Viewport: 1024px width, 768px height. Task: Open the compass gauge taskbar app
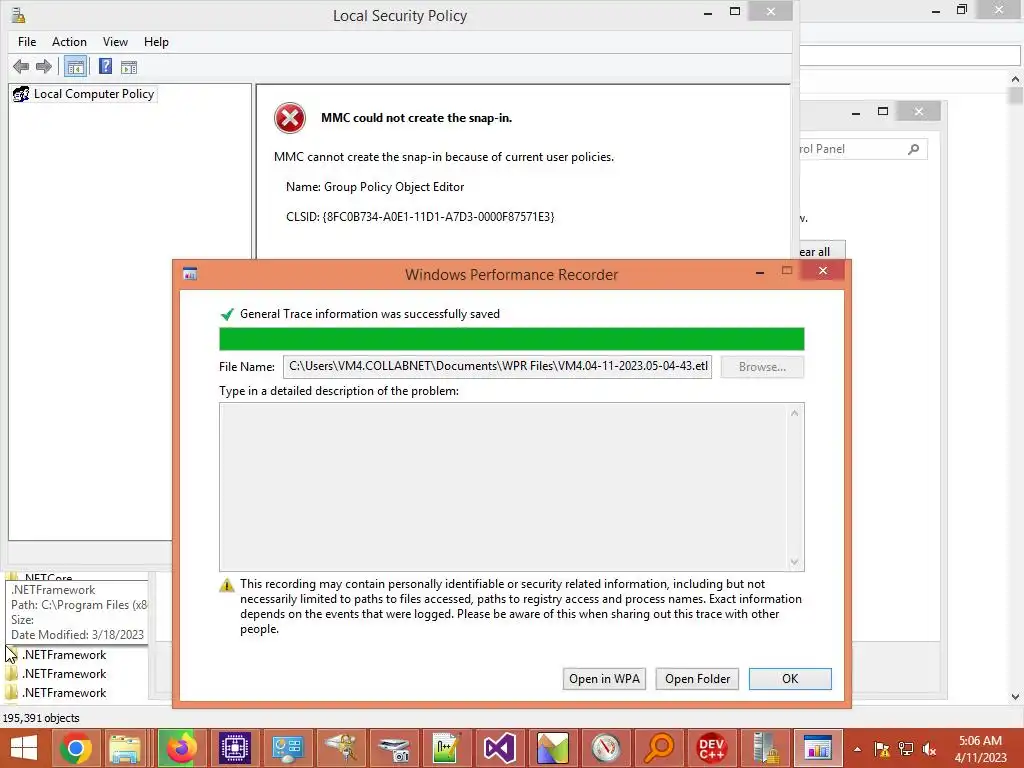tap(605, 748)
